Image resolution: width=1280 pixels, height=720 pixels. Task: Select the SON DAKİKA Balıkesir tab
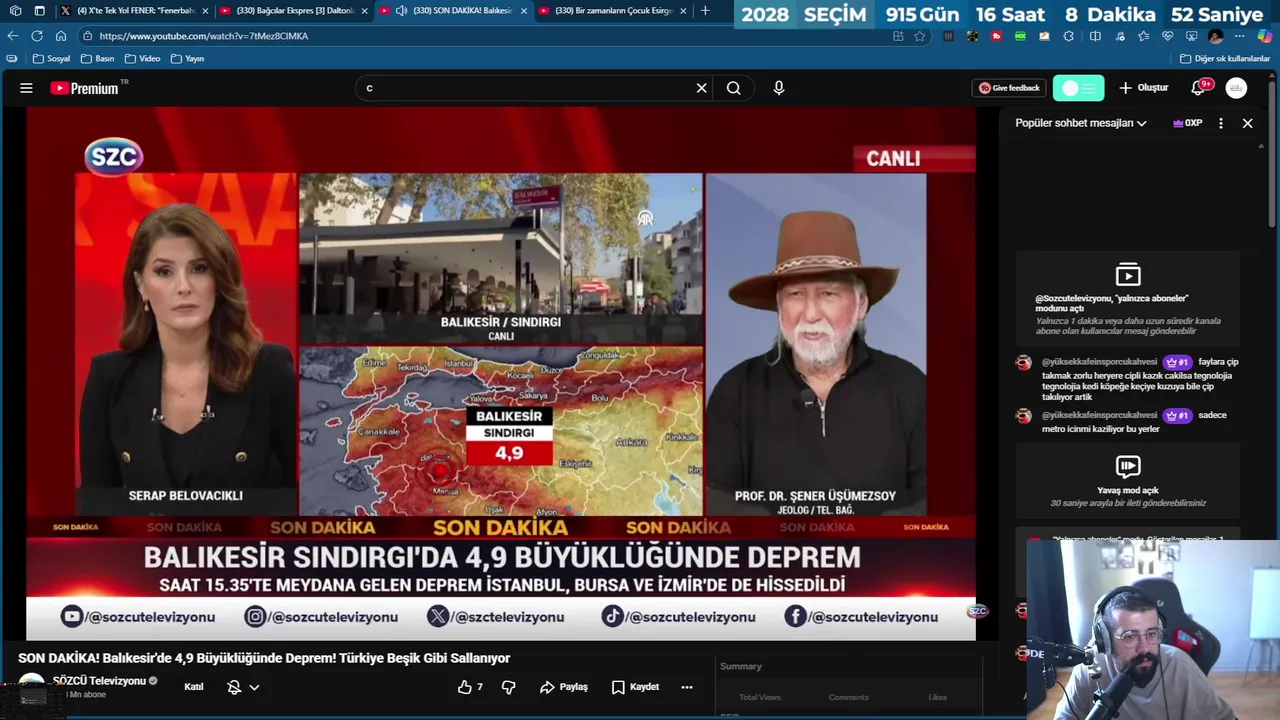(x=453, y=10)
